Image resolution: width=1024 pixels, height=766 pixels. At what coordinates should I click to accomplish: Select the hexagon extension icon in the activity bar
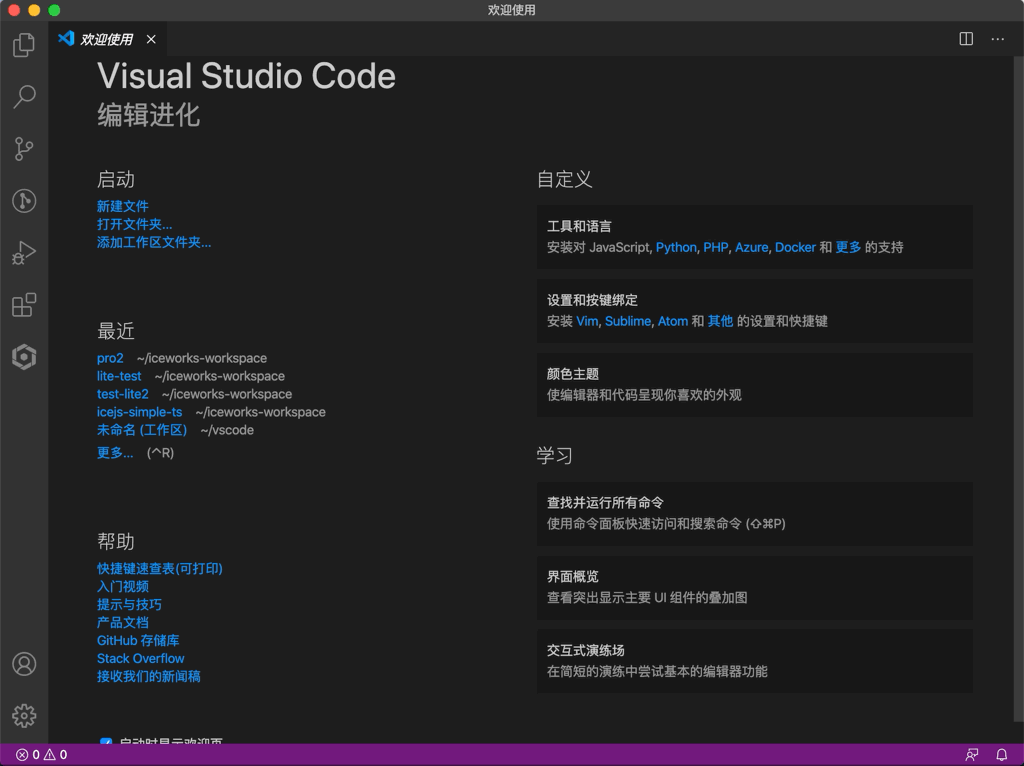[23, 357]
